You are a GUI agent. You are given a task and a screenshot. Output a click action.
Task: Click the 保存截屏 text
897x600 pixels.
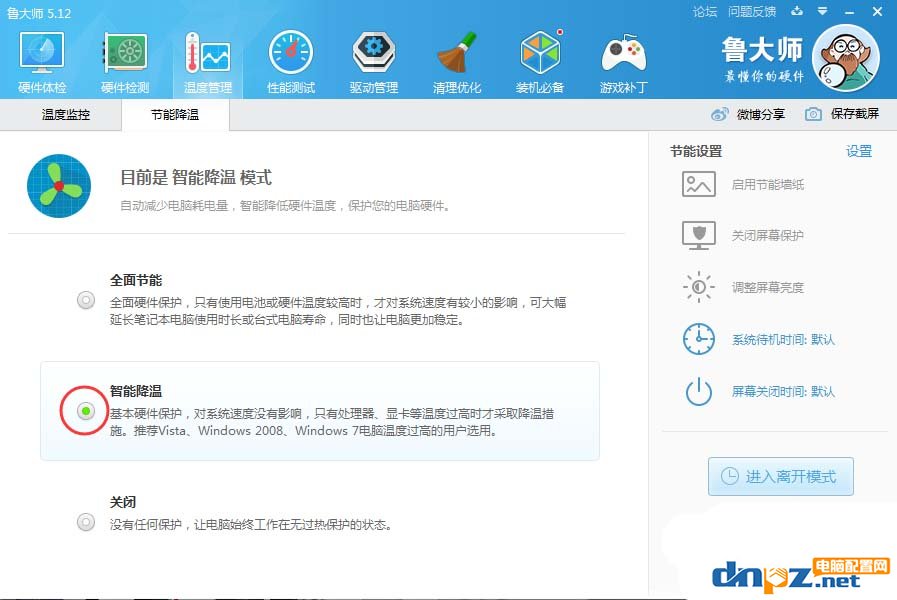point(855,114)
